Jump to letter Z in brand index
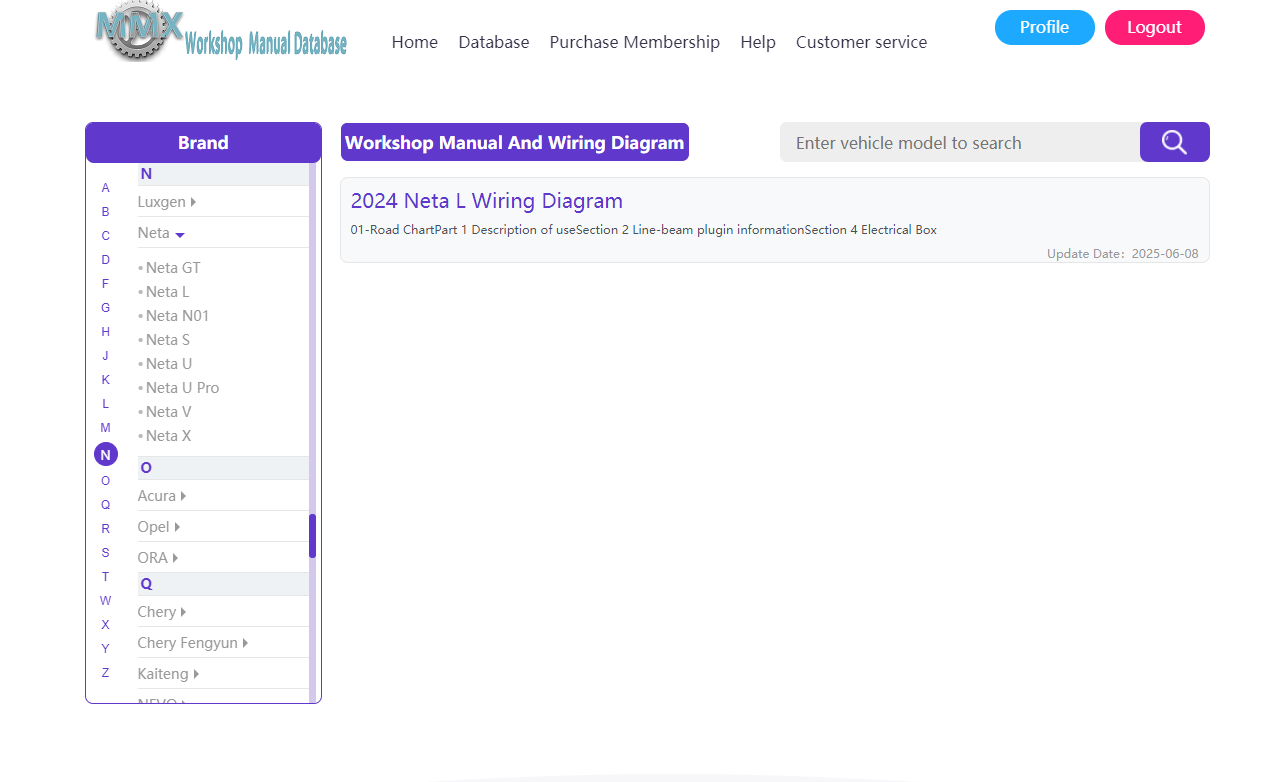Viewport: 1280px width, 782px height. pyautogui.click(x=106, y=673)
